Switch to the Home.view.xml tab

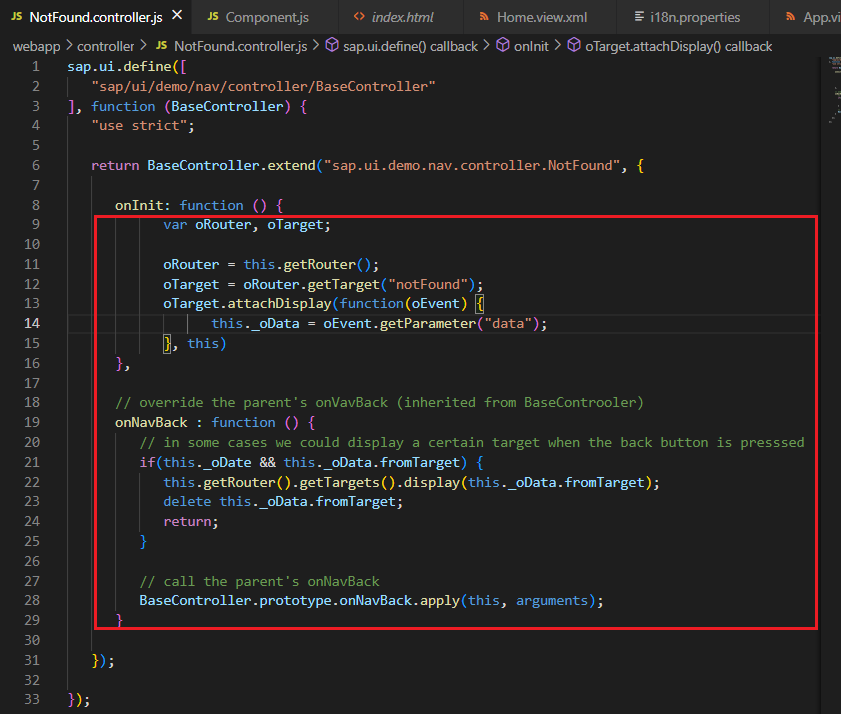tap(542, 17)
